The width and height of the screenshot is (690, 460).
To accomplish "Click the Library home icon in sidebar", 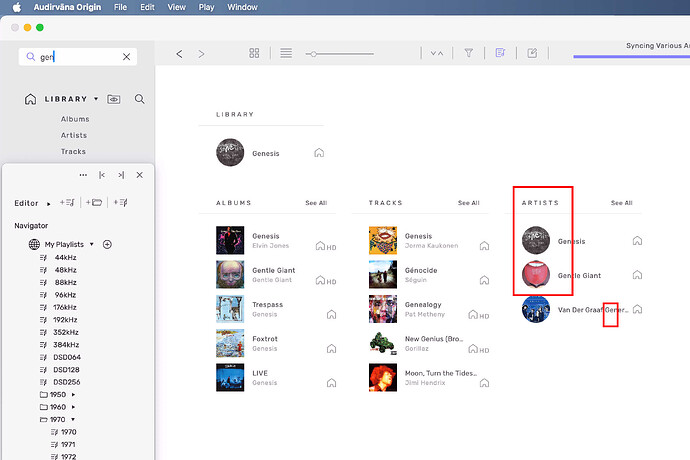I will tap(30, 99).
